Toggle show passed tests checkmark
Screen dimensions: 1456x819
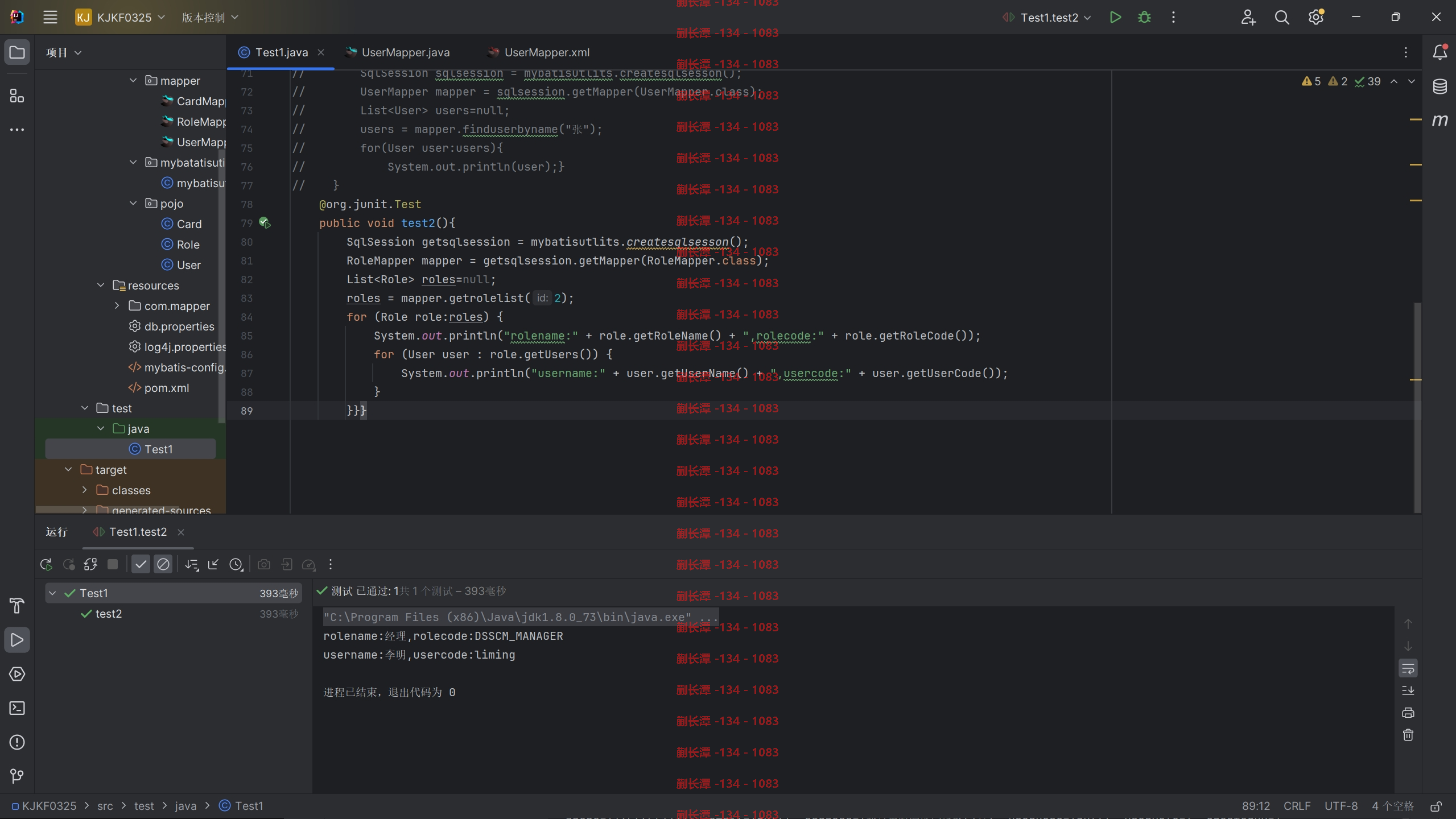(x=141, y=564)
